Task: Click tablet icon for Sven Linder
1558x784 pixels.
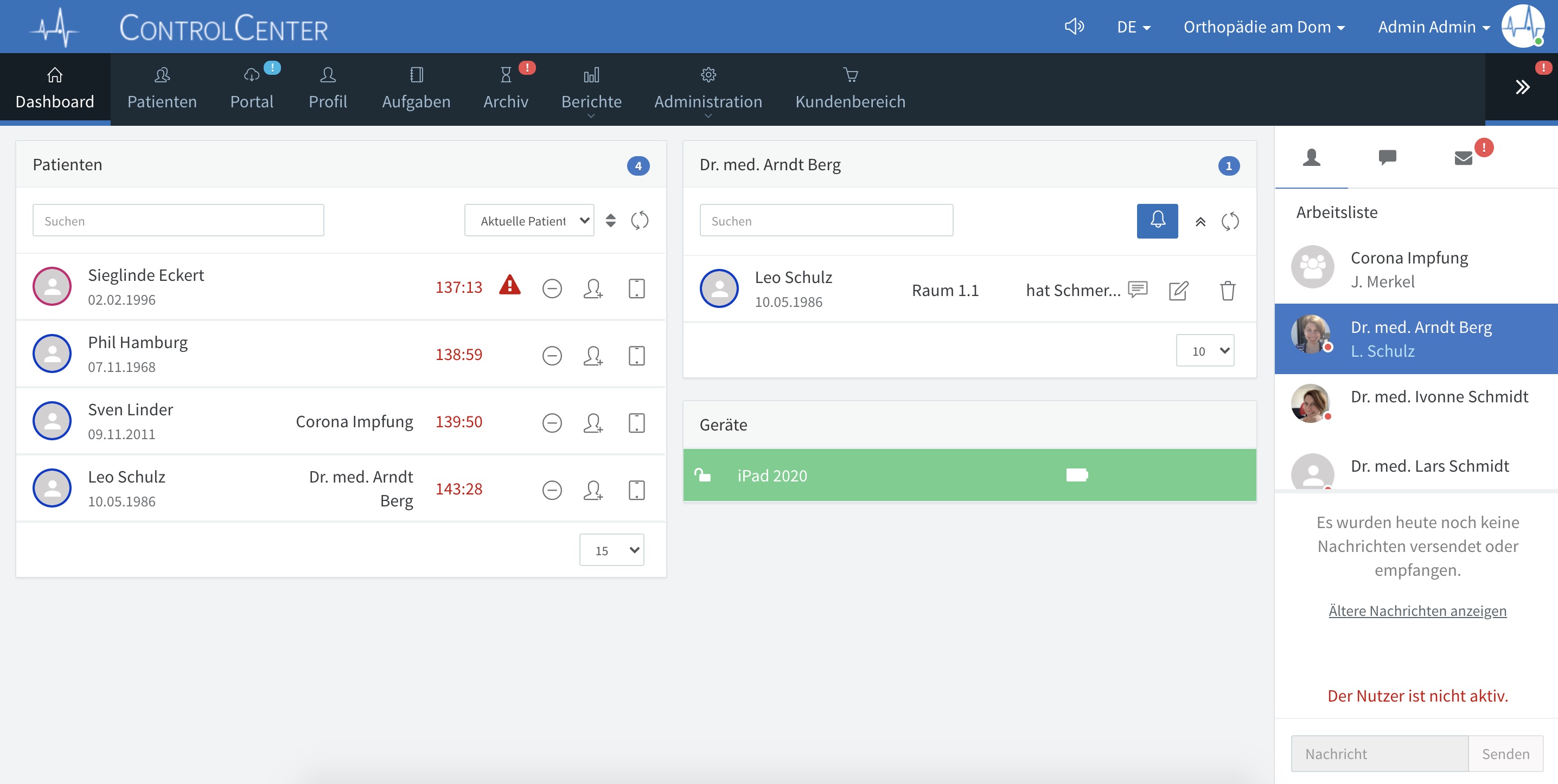Action: (x=637, y=423)
